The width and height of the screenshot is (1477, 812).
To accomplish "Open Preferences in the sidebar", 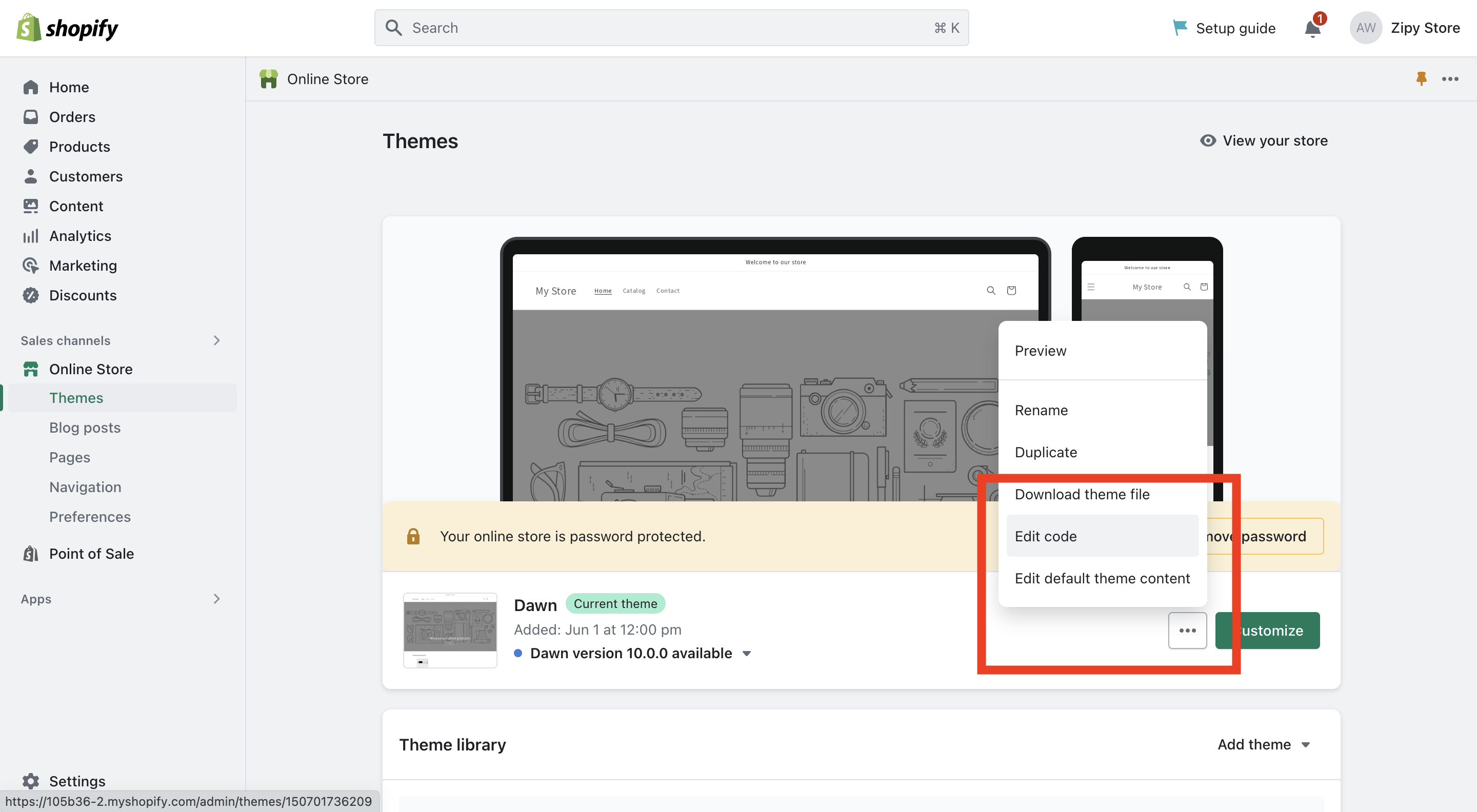I will 89,517.
